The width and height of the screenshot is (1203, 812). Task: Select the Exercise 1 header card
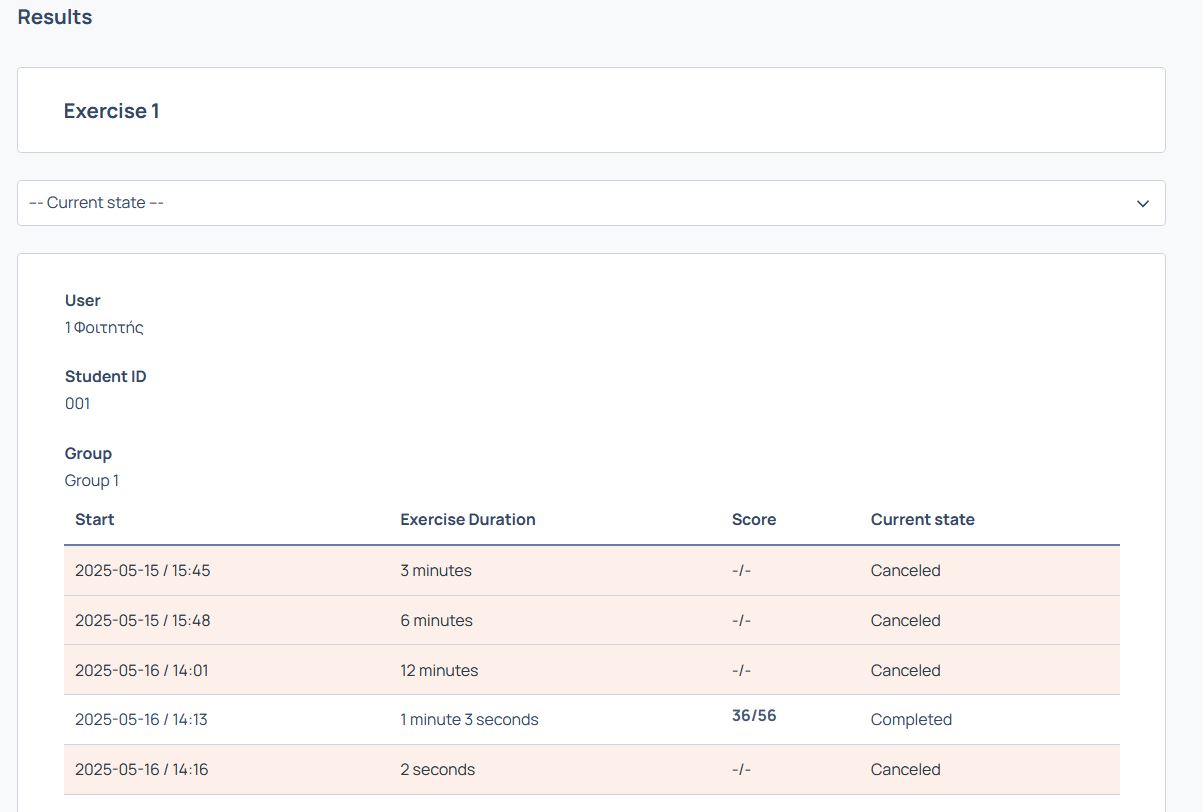[x=591, y=110]
